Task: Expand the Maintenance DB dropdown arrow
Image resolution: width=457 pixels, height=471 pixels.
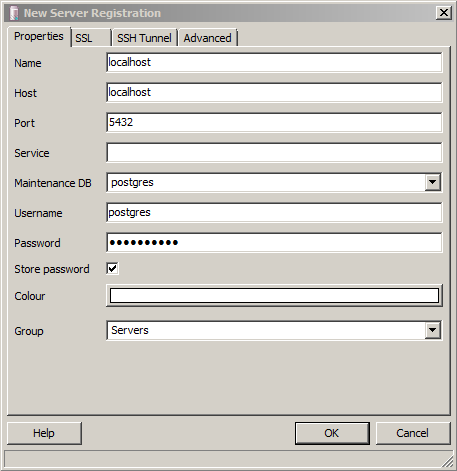Action: (x=433, y=182)
